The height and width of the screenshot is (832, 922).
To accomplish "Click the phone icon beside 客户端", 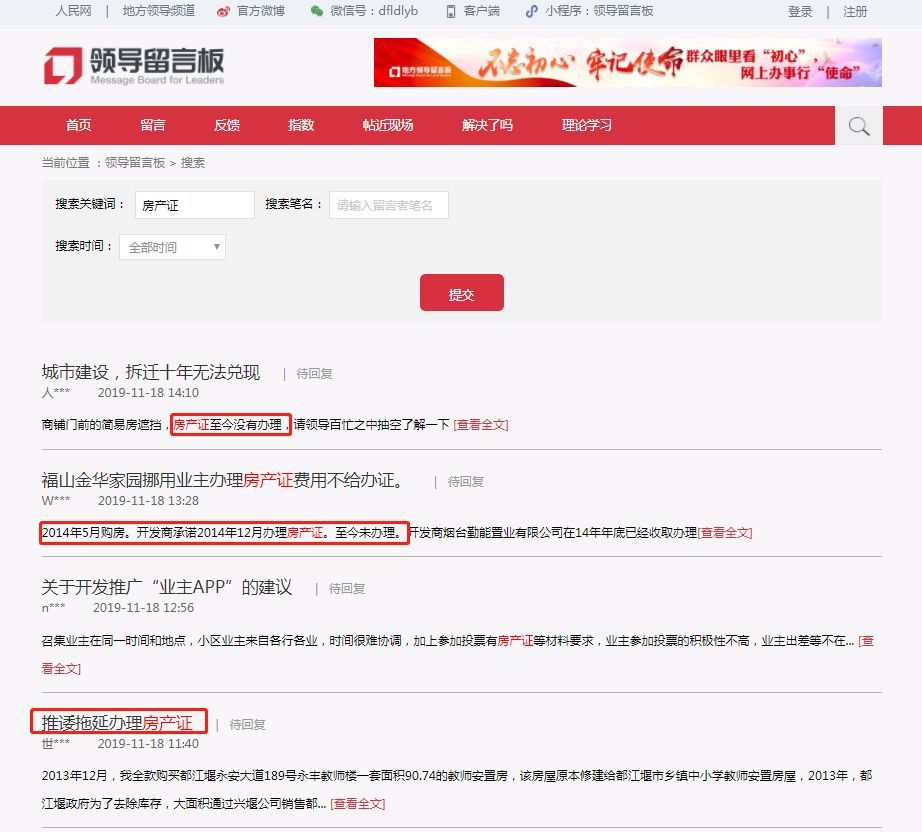I will tap(450, 12).
